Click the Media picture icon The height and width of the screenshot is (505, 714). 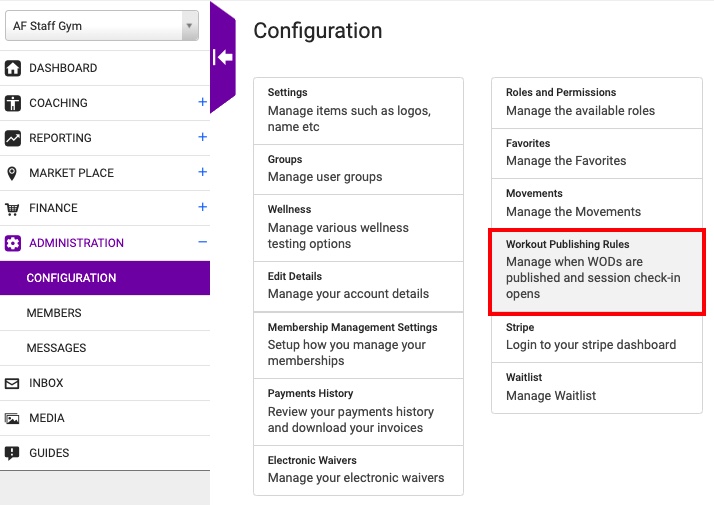[x=12, y=418]
